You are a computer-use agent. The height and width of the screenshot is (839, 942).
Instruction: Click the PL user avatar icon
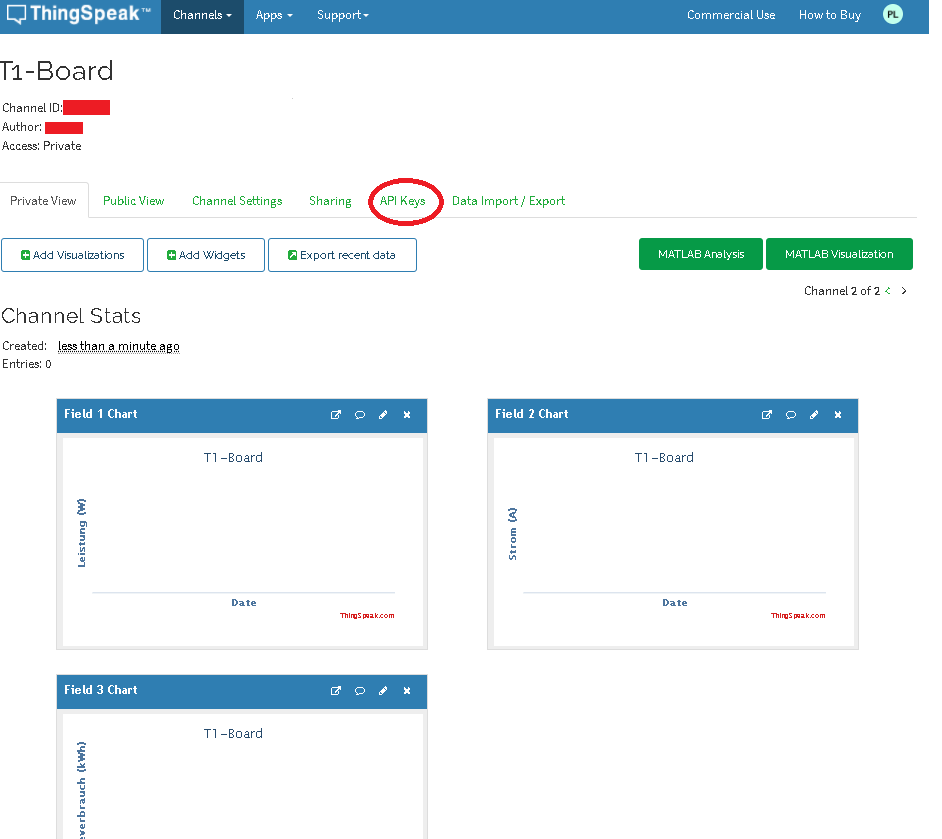click(x=892, y=15)
